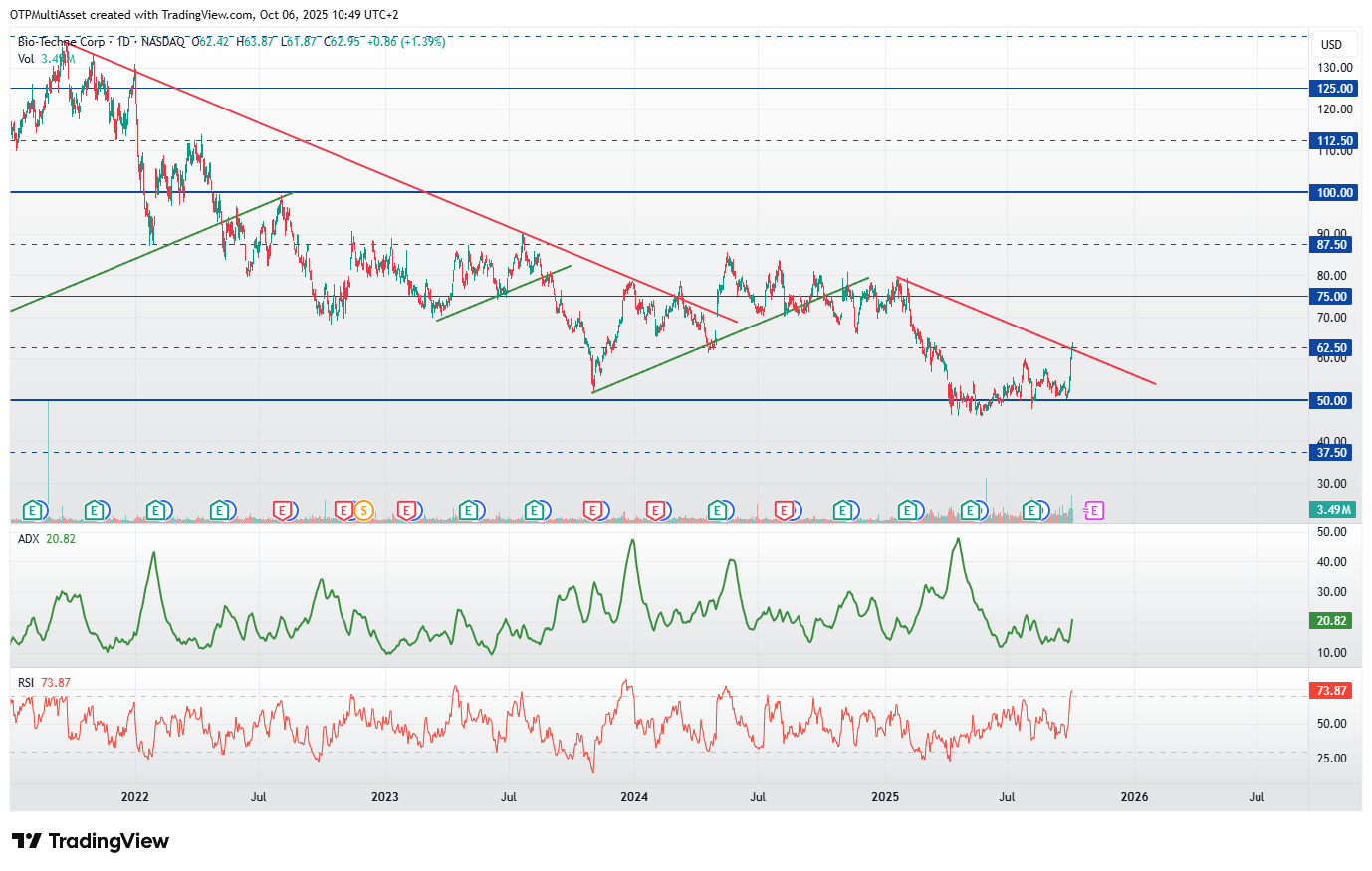Click green earnings marker under the tallest volume spike

click(33, 511)
